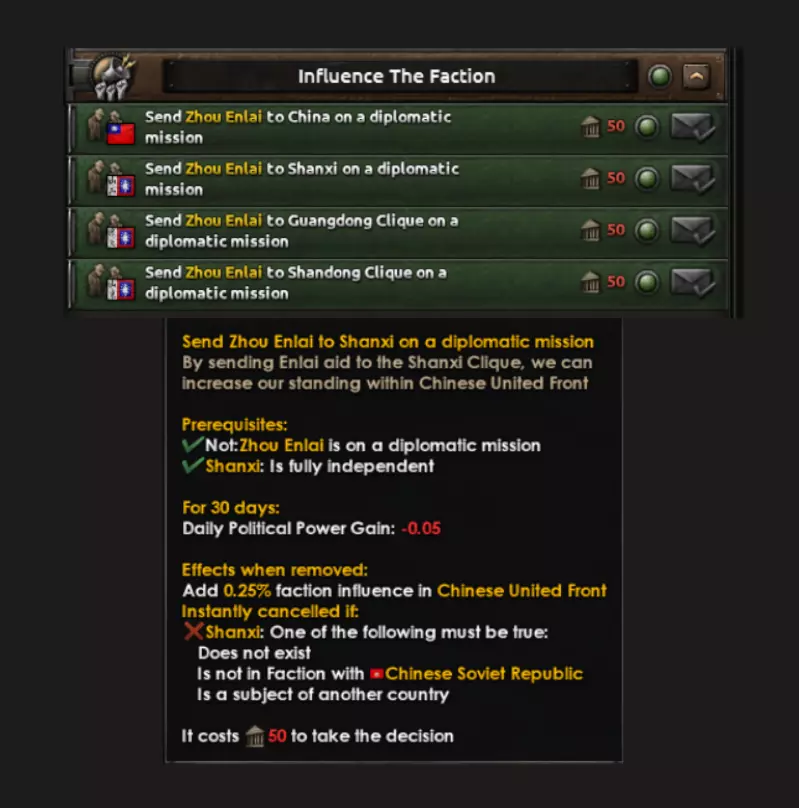Toggle green indicator for Shandong Clique mission
This screenshot has height=808, width=799.
tap(647, 282)
